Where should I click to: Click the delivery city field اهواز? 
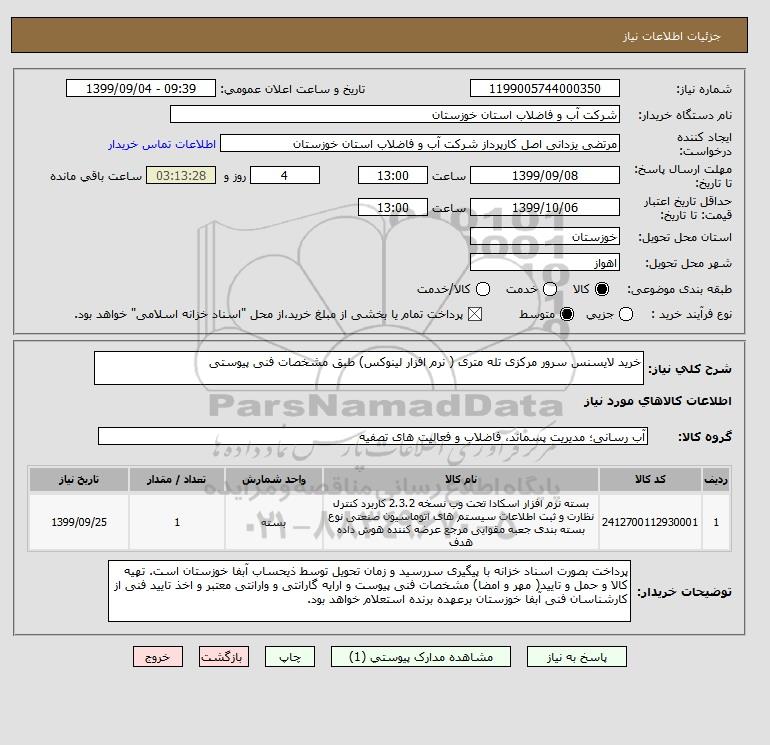[x=545, y=263]
